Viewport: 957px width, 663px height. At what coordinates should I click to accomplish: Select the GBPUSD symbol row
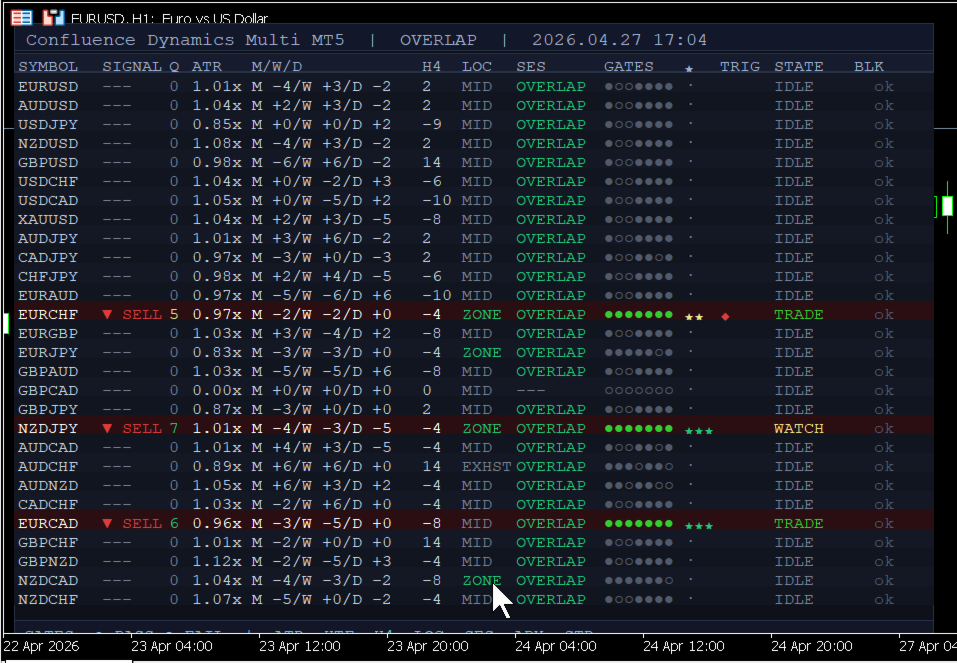pos(474,163)
